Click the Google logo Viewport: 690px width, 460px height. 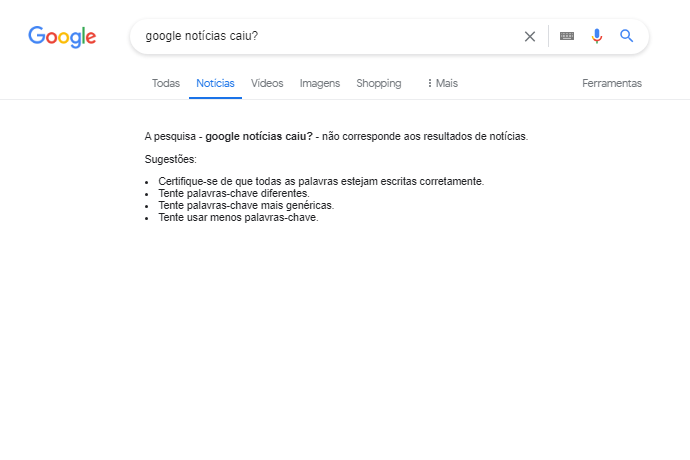62,37
